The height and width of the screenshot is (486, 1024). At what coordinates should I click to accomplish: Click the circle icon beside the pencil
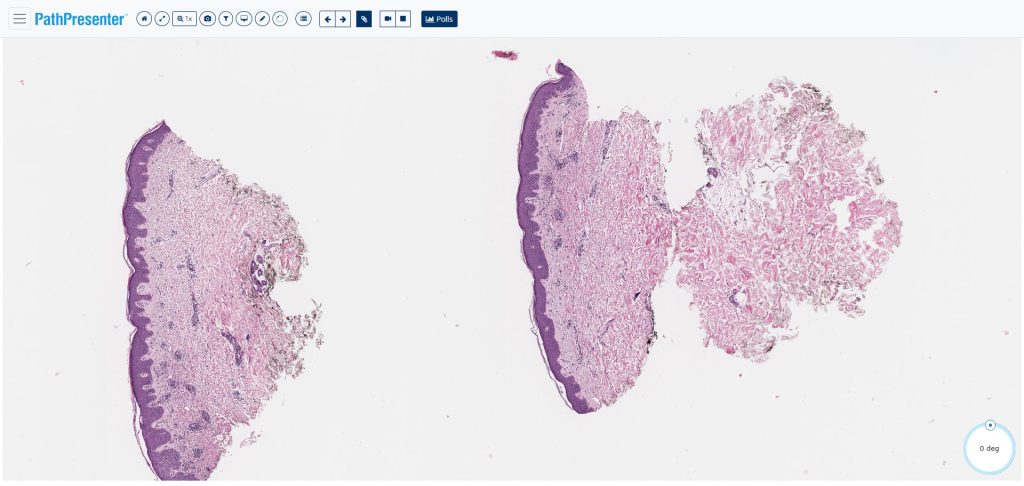click(280, 19)
